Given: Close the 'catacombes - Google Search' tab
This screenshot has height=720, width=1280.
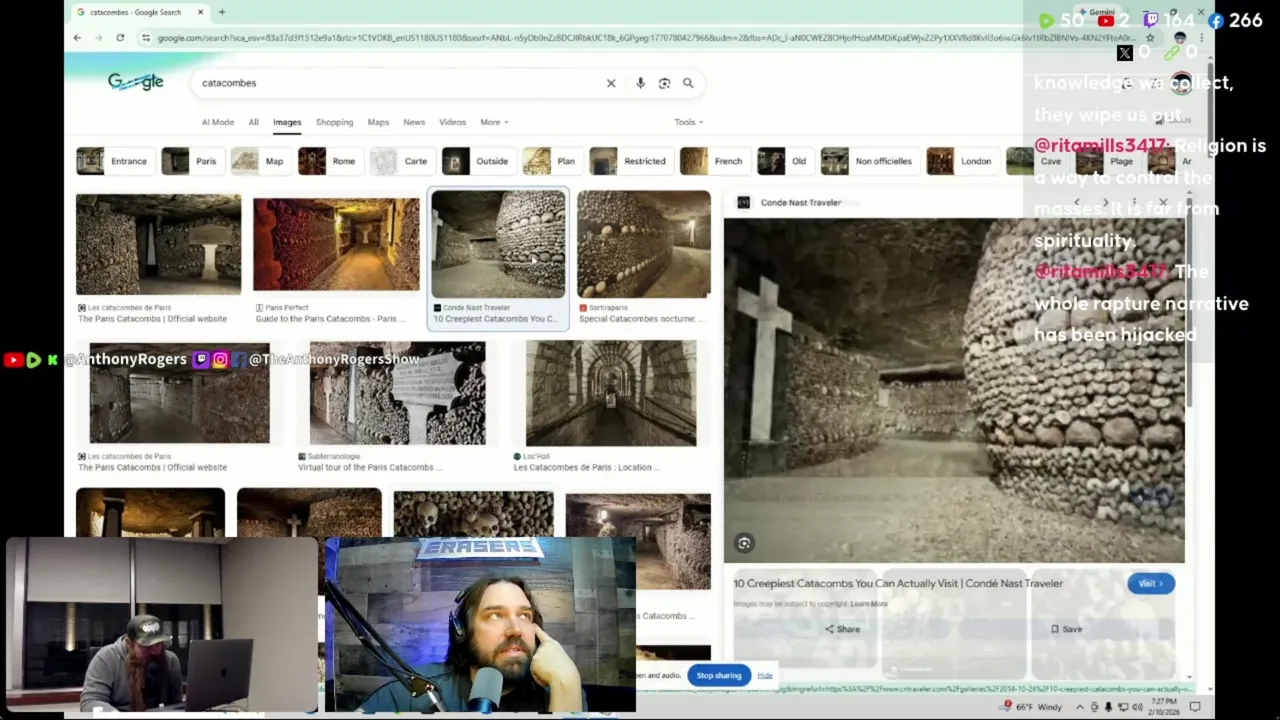Looking at the screenshot, I should point(200,12).
